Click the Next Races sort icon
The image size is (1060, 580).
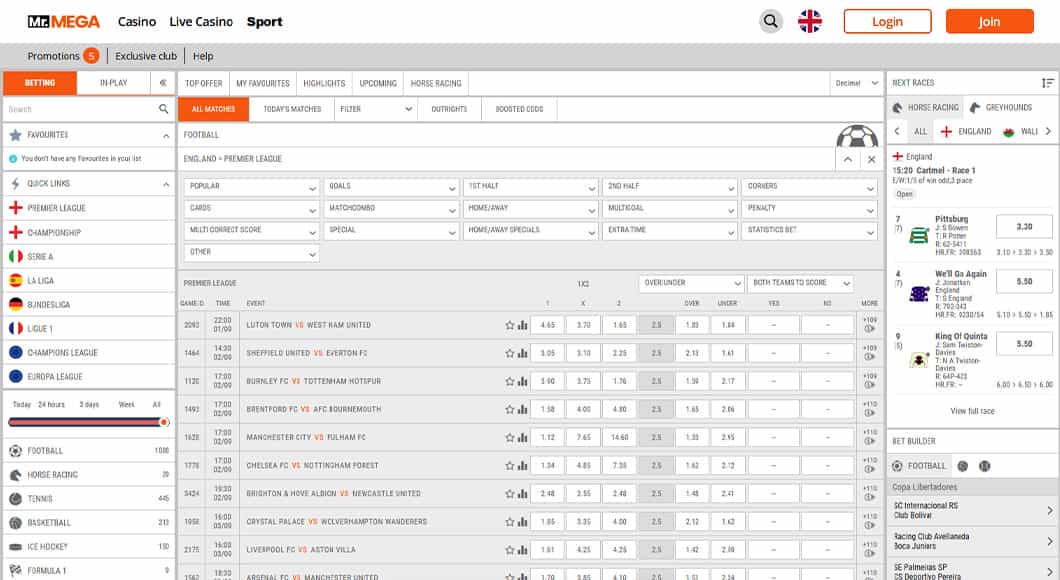(x=1047, y=82)
